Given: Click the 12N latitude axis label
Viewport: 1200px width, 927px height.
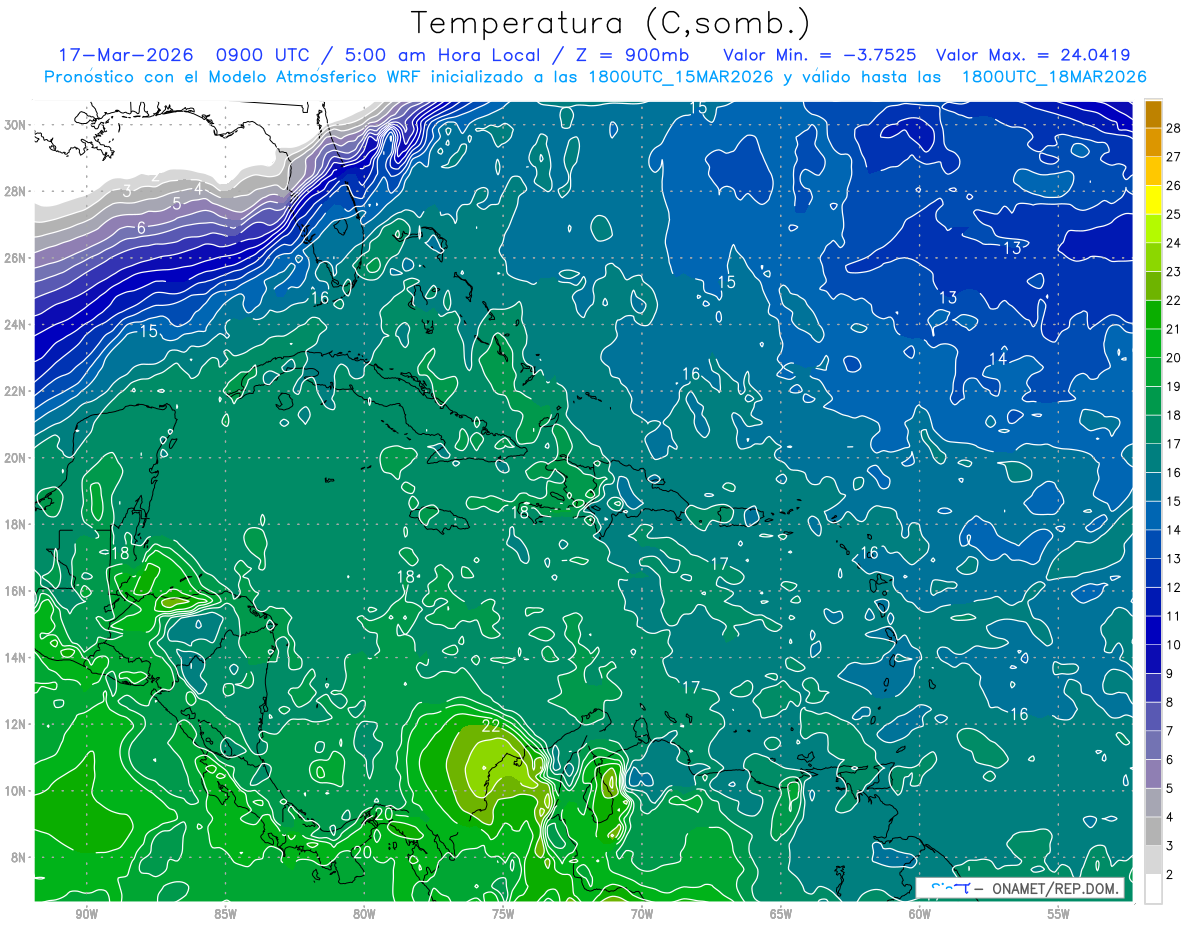Looking at the screenshot, I should [15, 724].
